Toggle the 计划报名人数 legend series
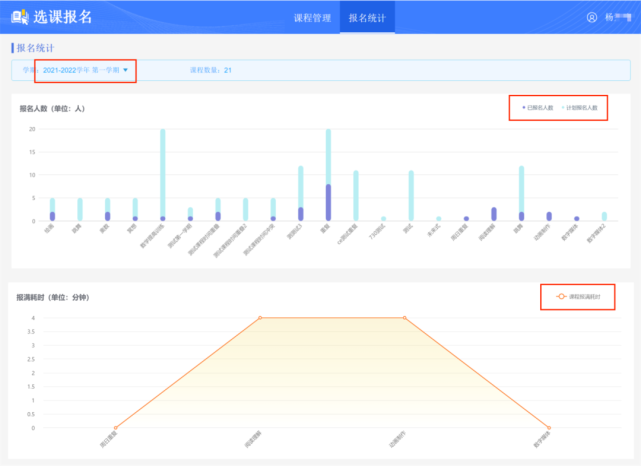The height and width of the screenshot is (466, 641). (x=580, y=108)
